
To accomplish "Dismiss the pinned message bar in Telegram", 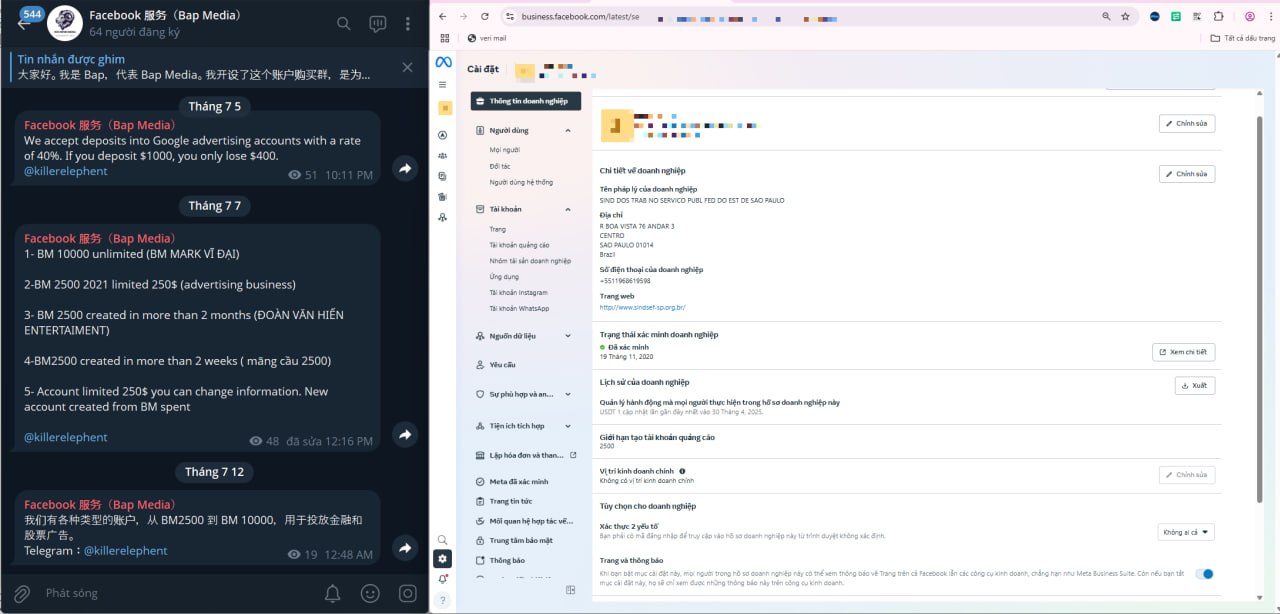I will point(407,67).
